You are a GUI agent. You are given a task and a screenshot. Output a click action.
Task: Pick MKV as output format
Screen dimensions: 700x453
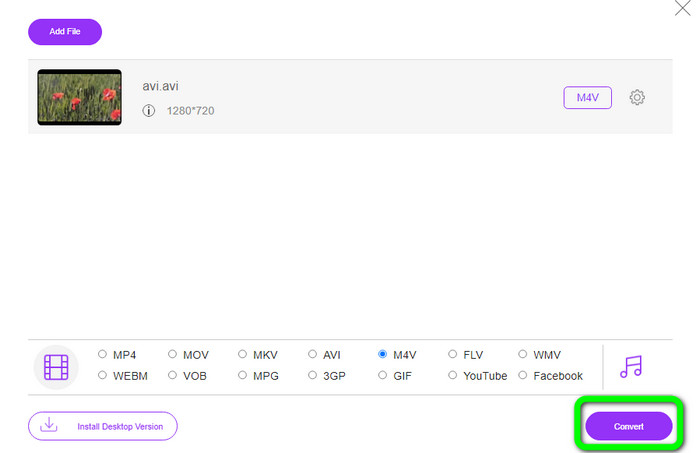point(243,354)
